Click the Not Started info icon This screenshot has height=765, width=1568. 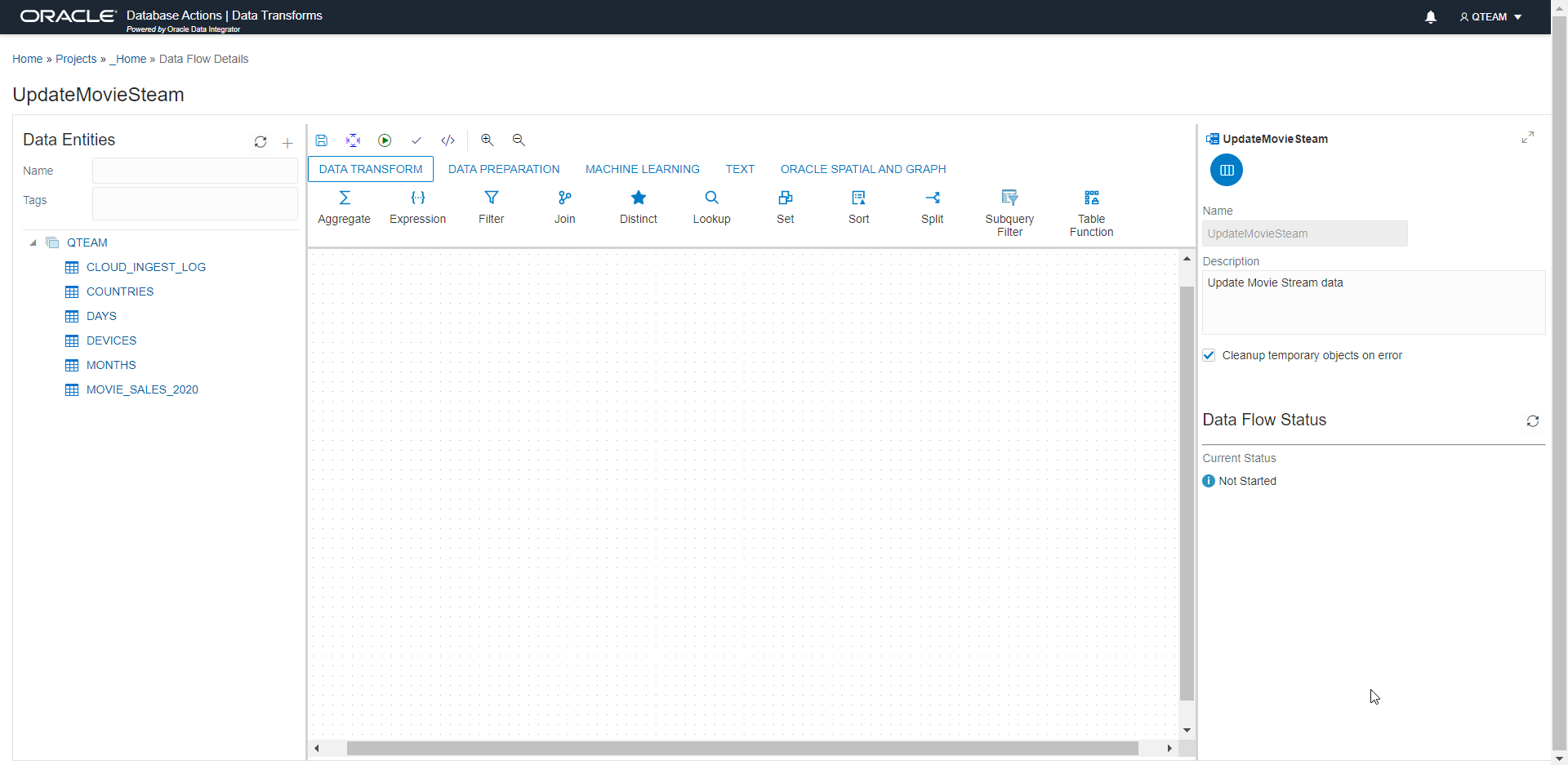(1209, 481)
